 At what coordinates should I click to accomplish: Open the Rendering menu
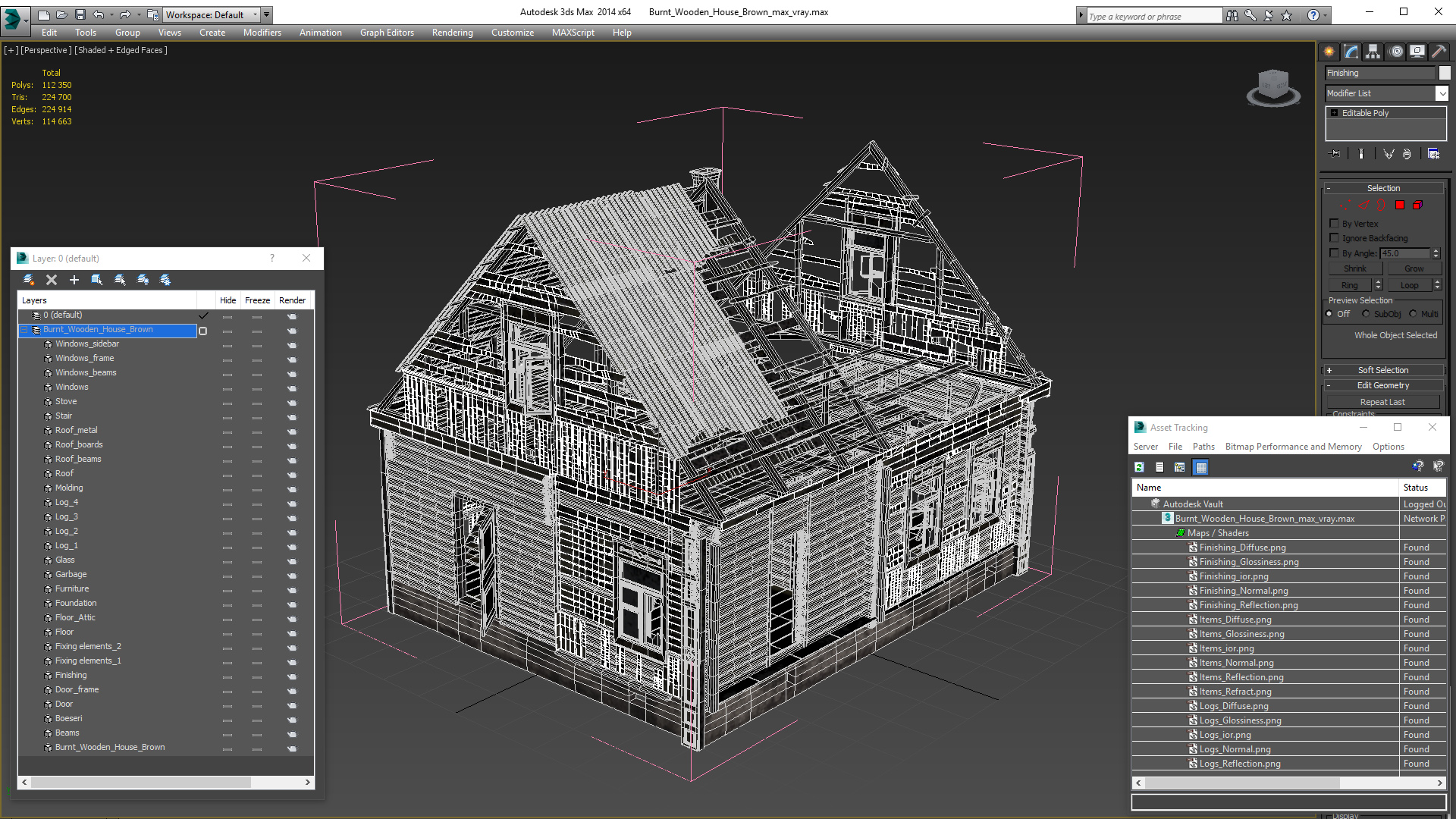(452, 33)
